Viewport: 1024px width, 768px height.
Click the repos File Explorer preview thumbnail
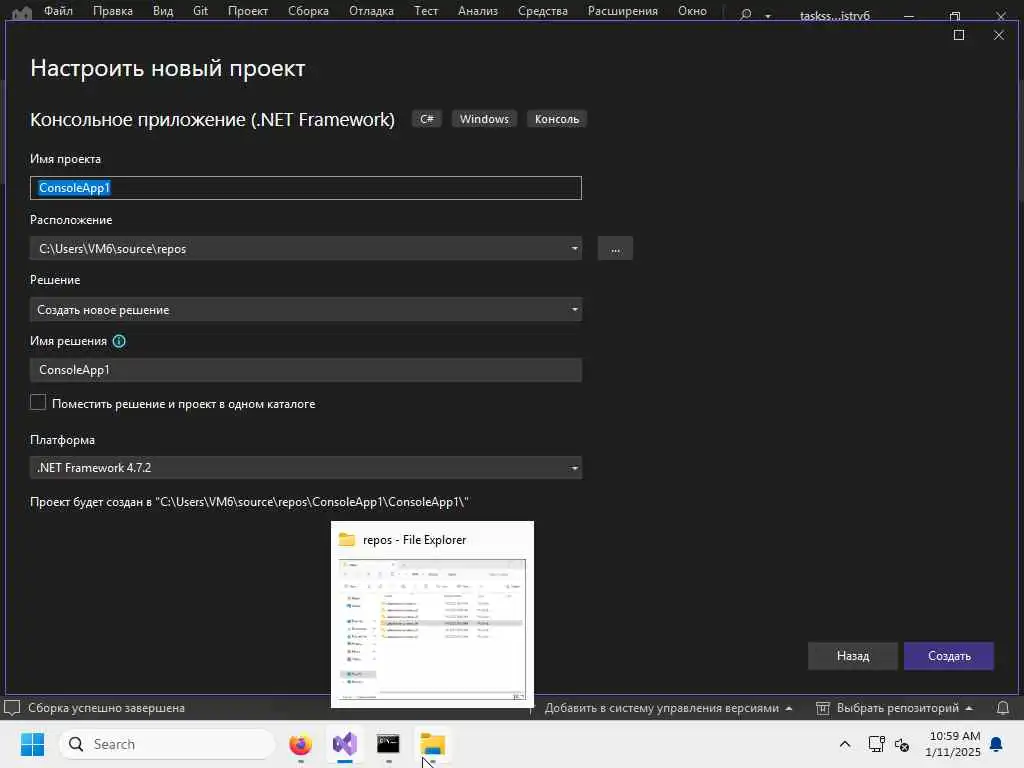pos(432,630)
